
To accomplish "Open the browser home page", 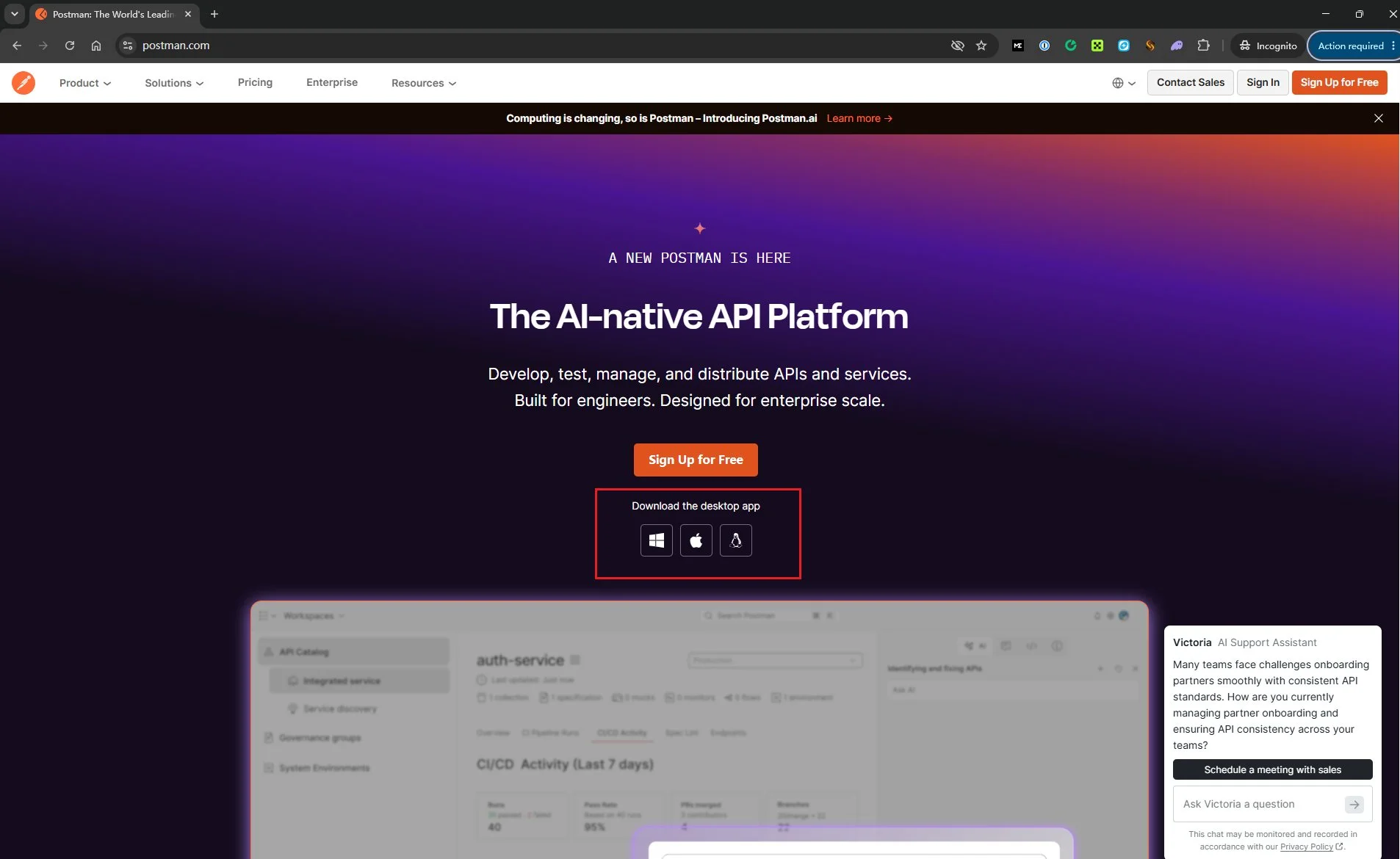I will [x=96, y=46].
